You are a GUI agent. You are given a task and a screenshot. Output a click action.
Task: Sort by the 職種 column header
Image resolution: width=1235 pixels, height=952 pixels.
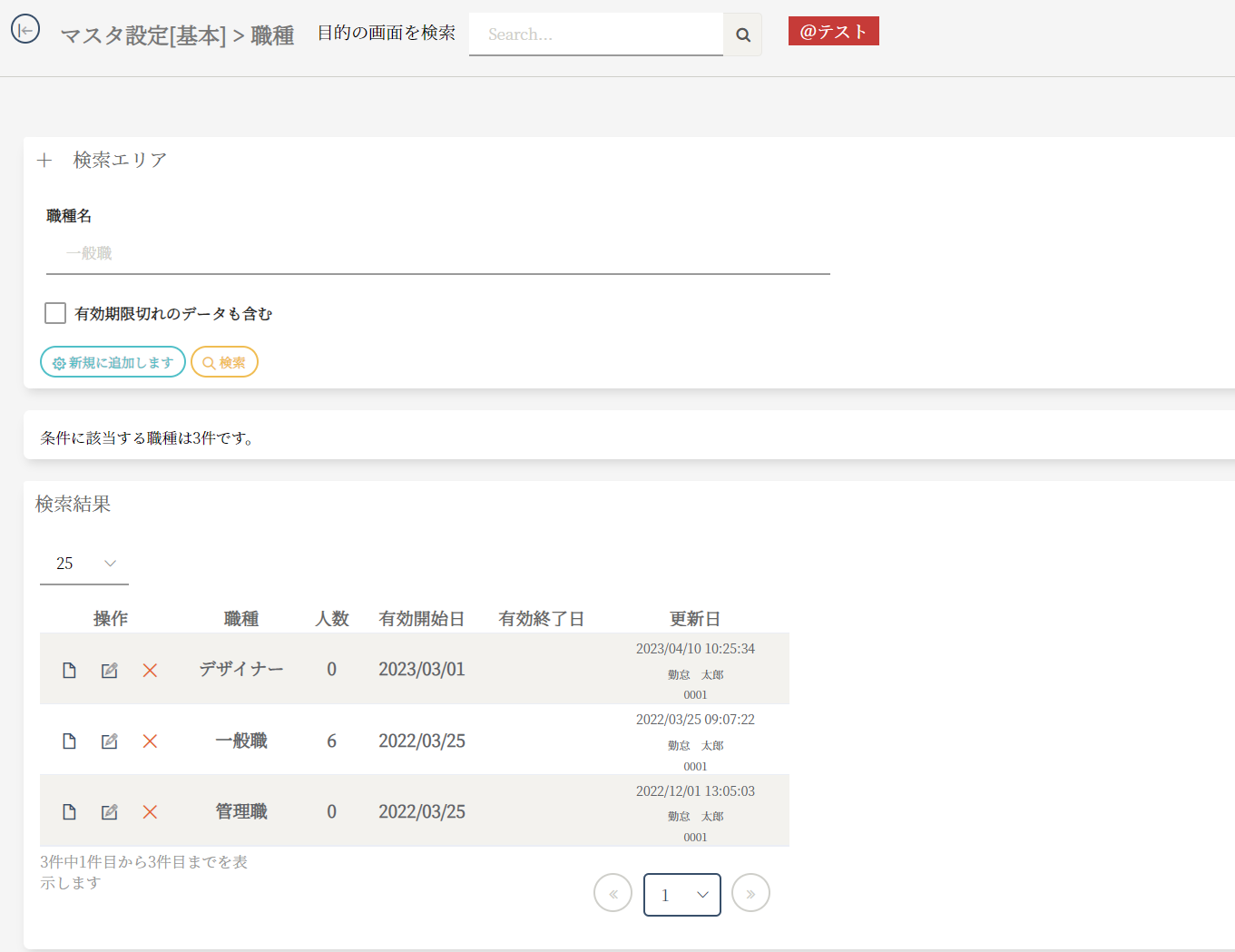(x=241, y=619)
